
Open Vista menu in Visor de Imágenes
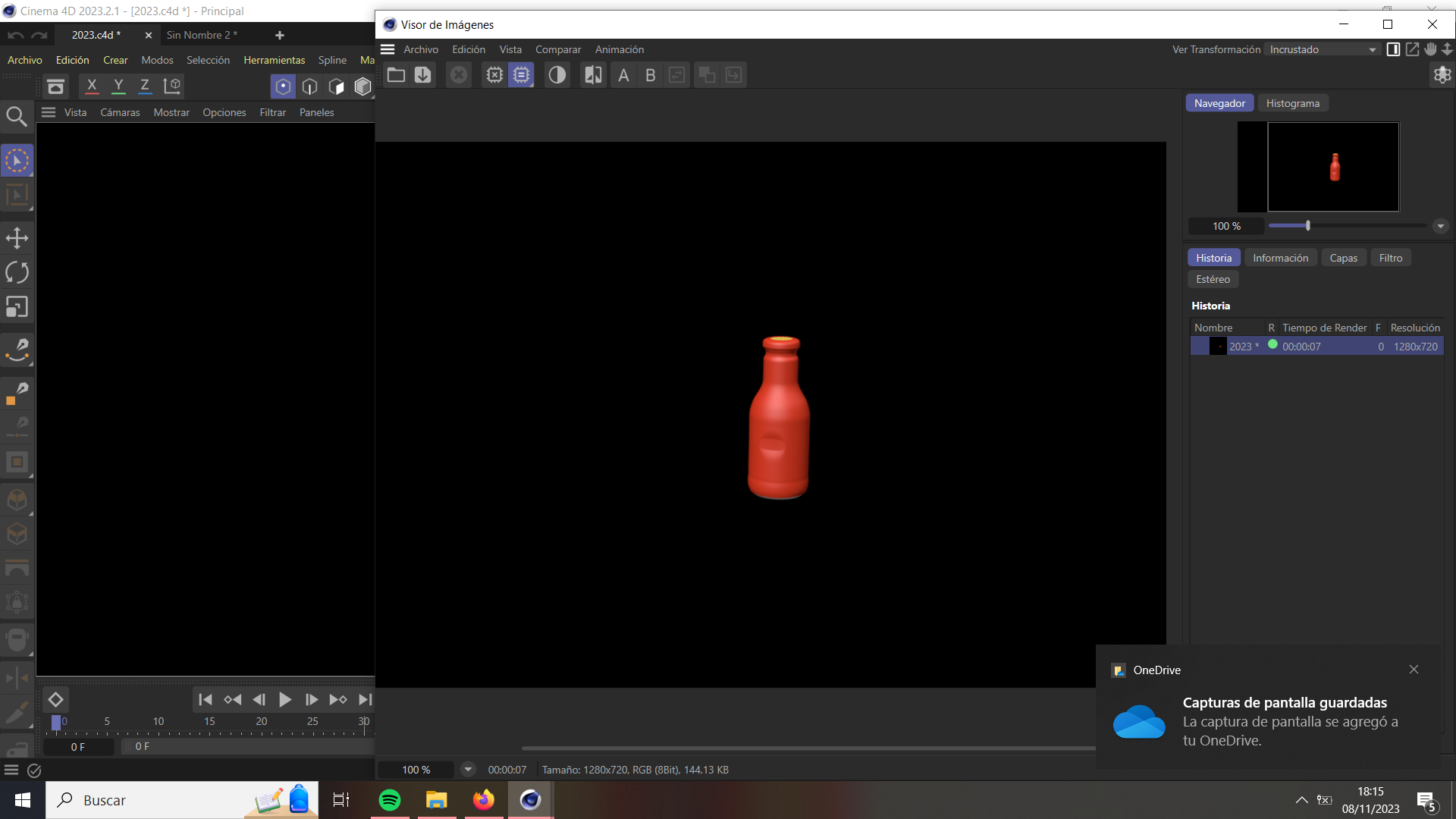(x=510, y=49)
